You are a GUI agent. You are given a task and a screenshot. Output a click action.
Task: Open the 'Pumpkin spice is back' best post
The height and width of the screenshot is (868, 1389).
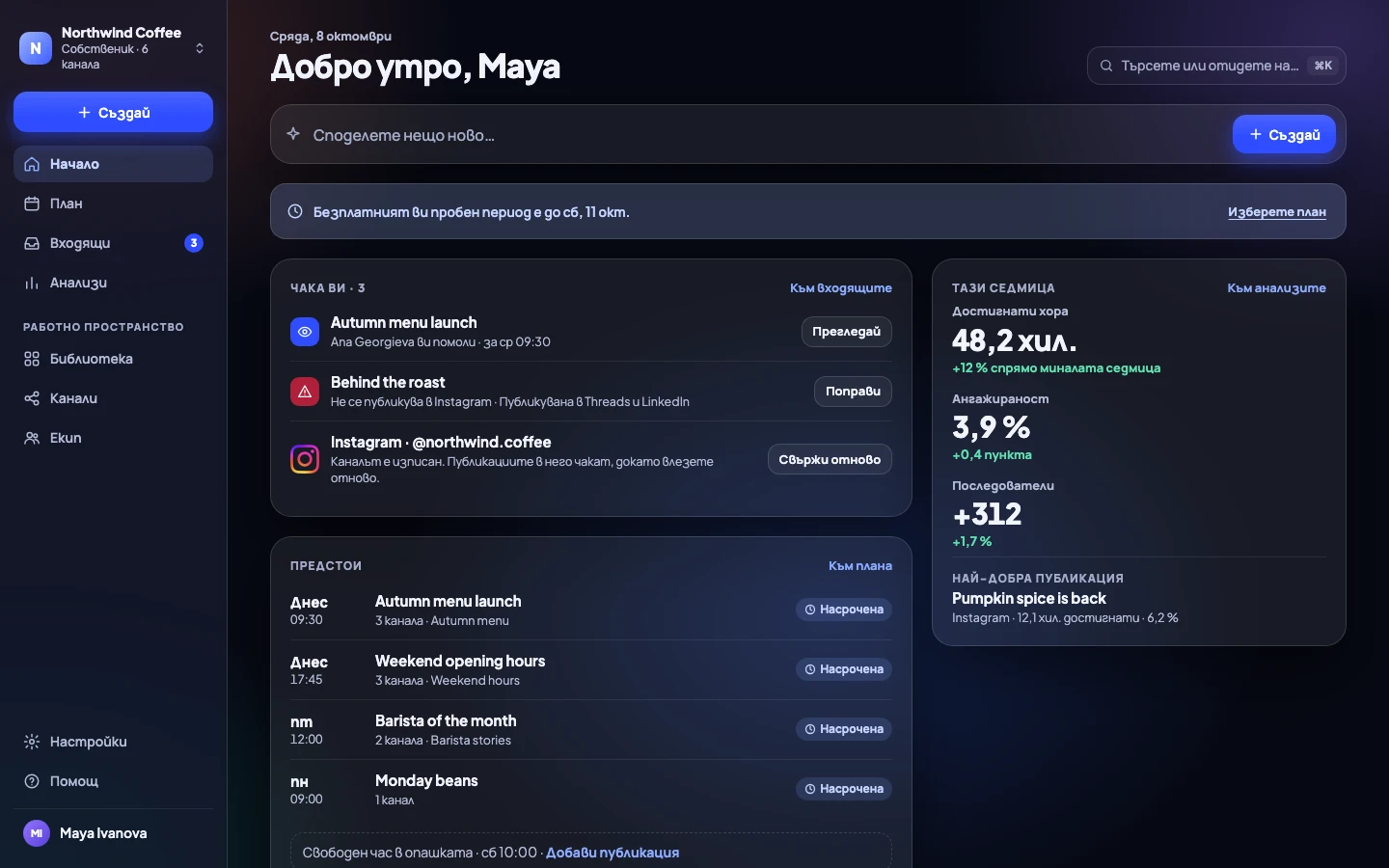coord(1029,598)
